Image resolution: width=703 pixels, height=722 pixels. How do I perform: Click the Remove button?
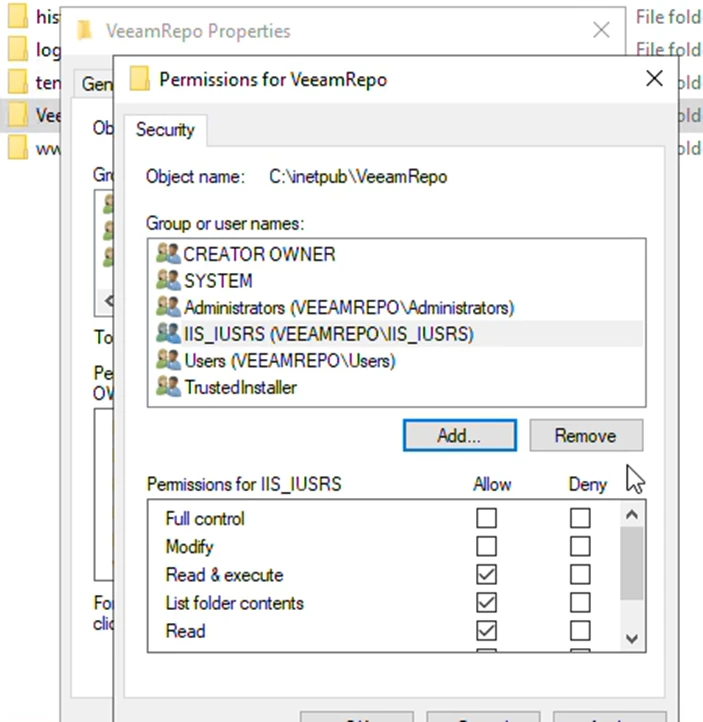pyautogui.click(x=586, y=435)
